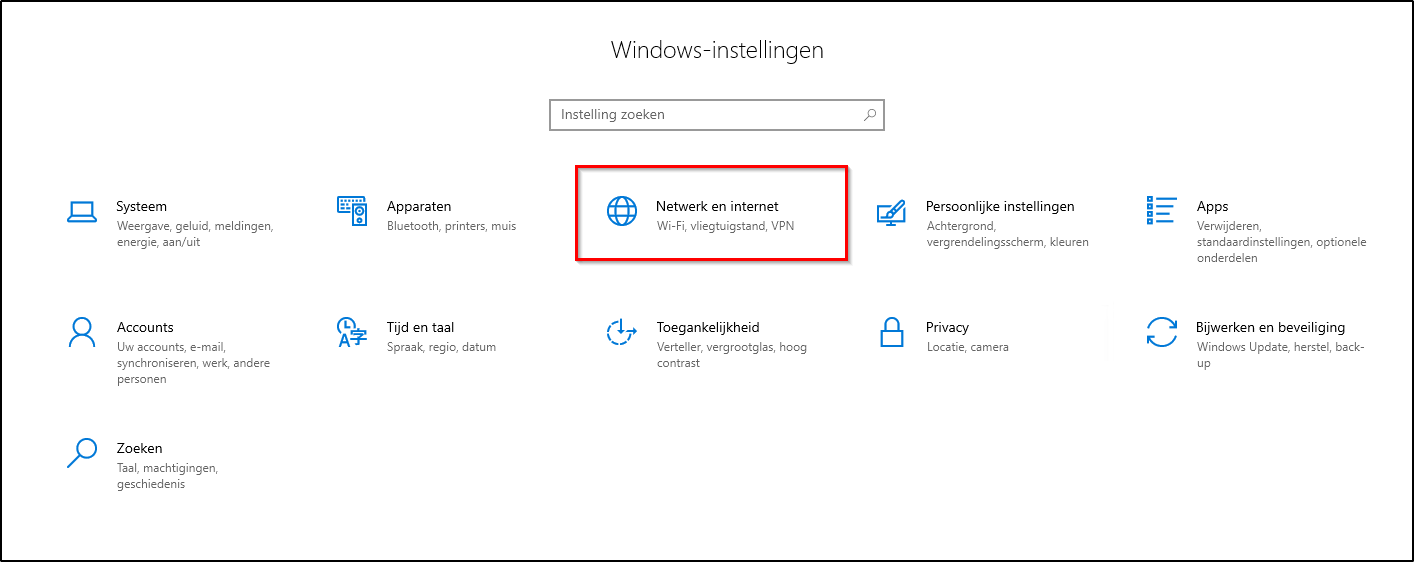
Task: Click the Accounts settings label
Action: tap(145, 328)
